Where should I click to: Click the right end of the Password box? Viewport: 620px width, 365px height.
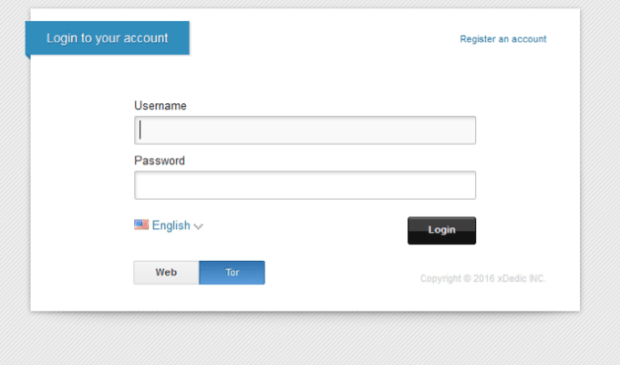pos(469,185)
